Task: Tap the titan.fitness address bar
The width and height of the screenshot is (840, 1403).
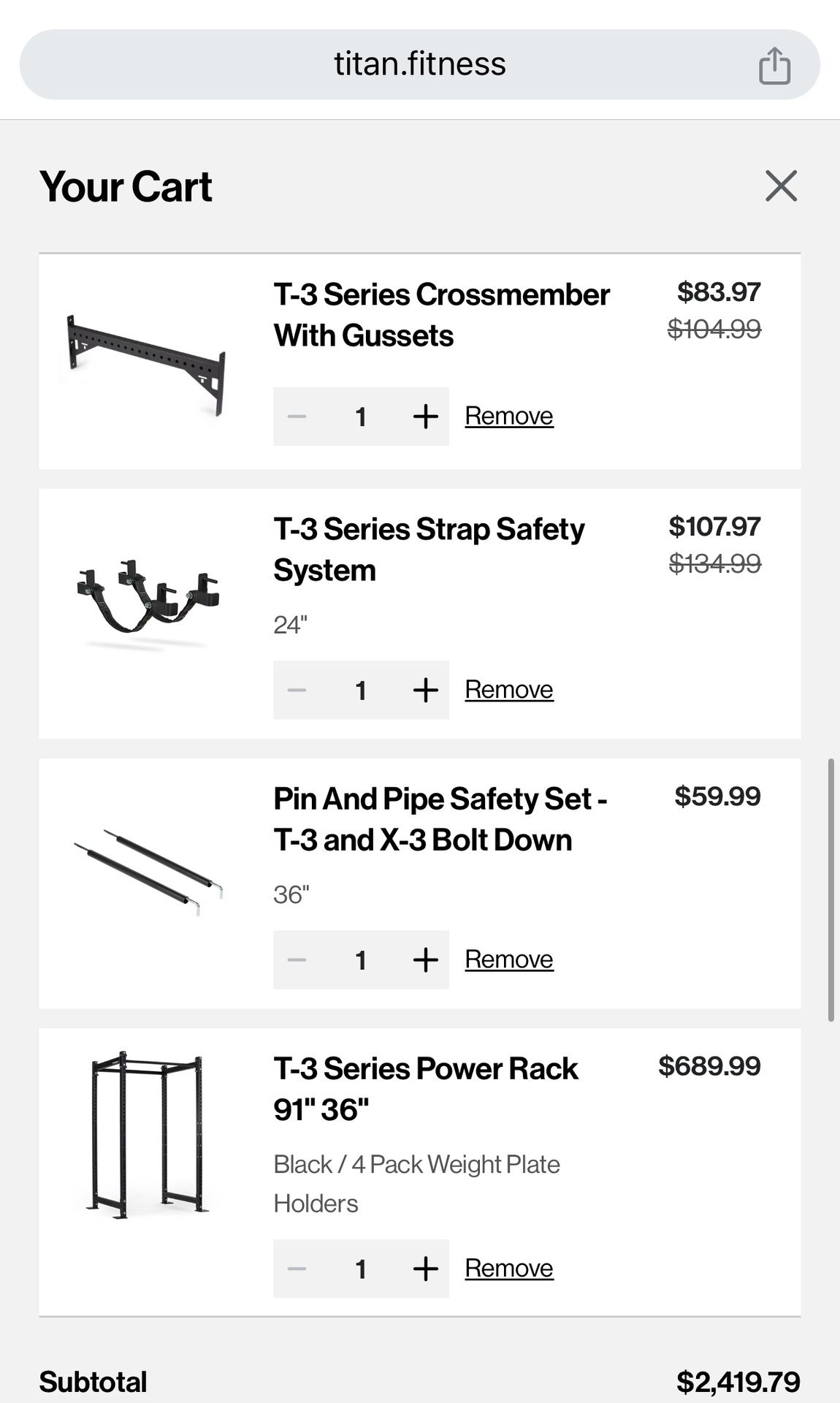Action: [x=419, y=64]
